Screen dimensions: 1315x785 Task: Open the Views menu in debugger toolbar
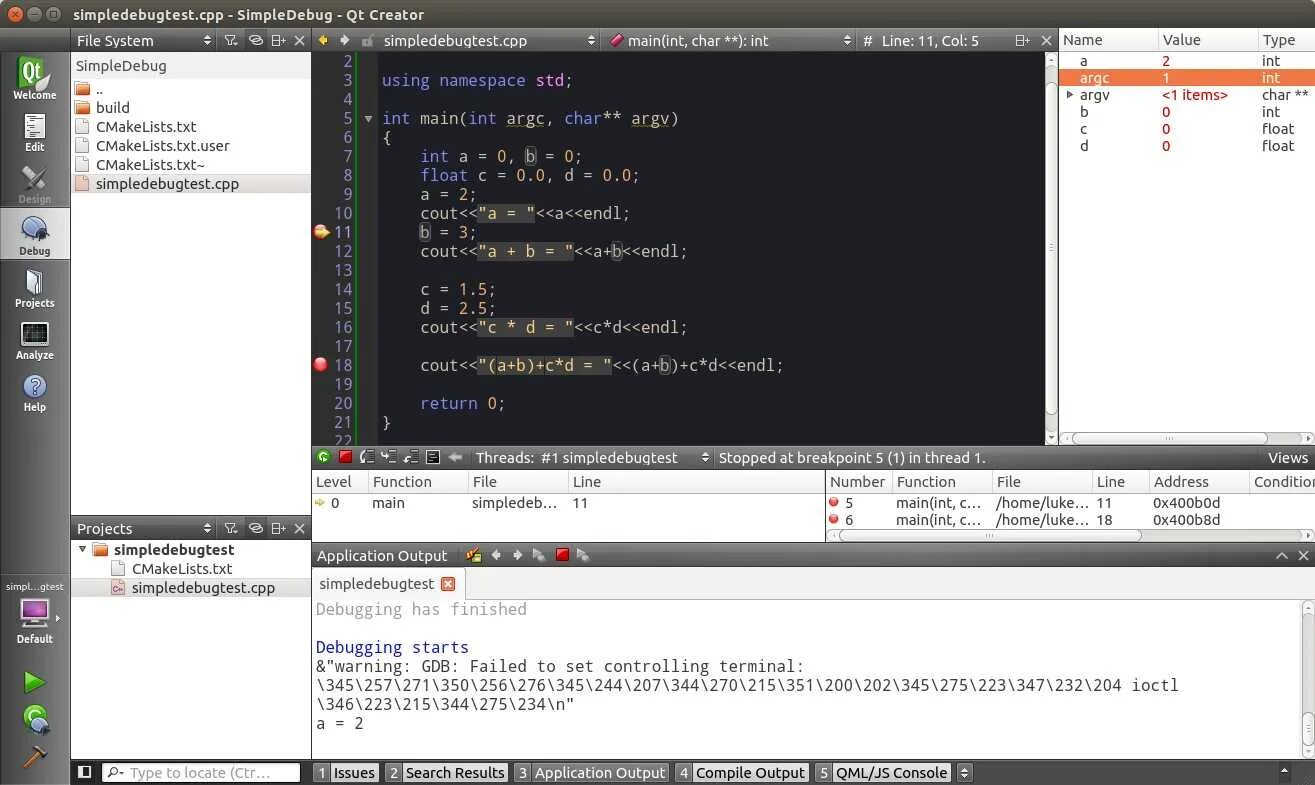coord(1287,457)
